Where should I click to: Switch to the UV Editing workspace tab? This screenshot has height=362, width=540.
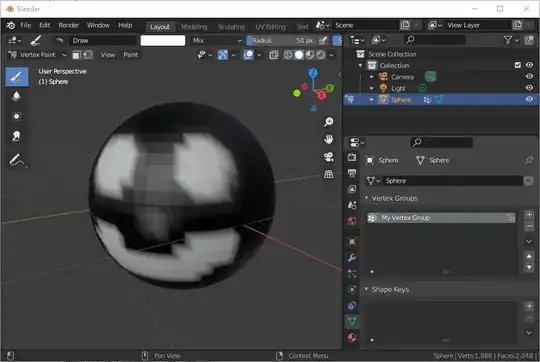[x=270, y=27]
